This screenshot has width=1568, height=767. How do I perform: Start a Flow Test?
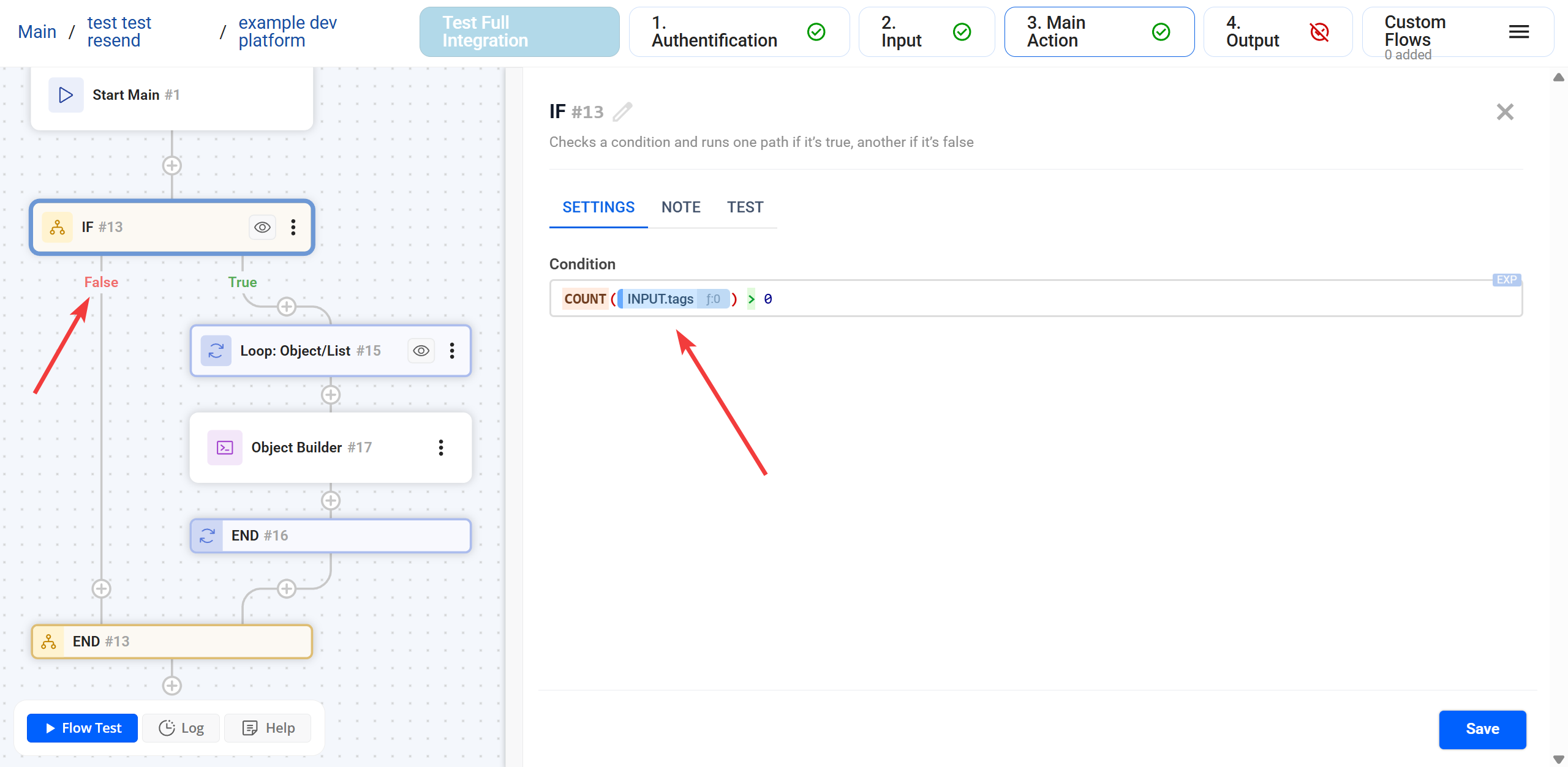pos(81,728)
